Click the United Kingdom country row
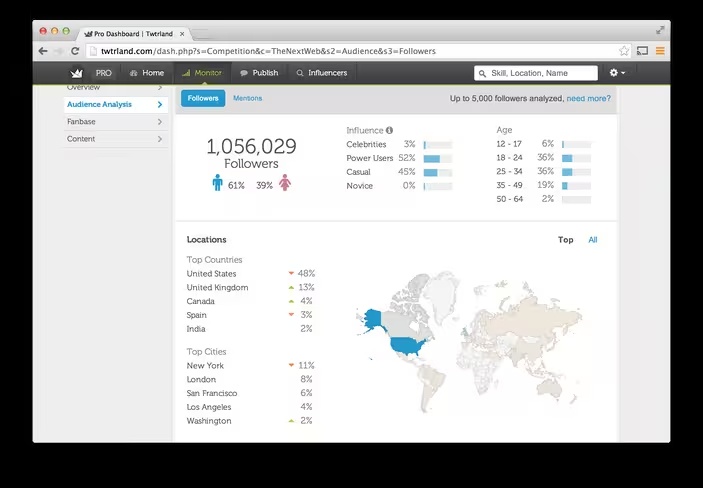Viewport: 703px width, 488px height. (x=251, y=288)
